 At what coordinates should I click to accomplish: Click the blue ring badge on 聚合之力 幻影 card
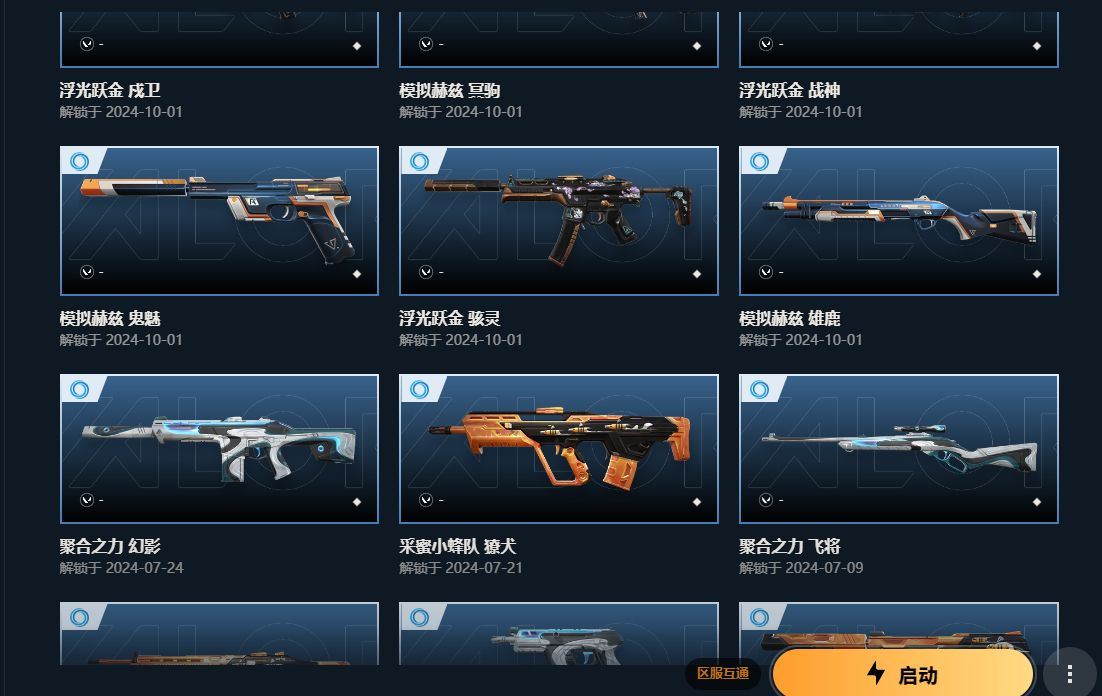click(x=79, y=389)
